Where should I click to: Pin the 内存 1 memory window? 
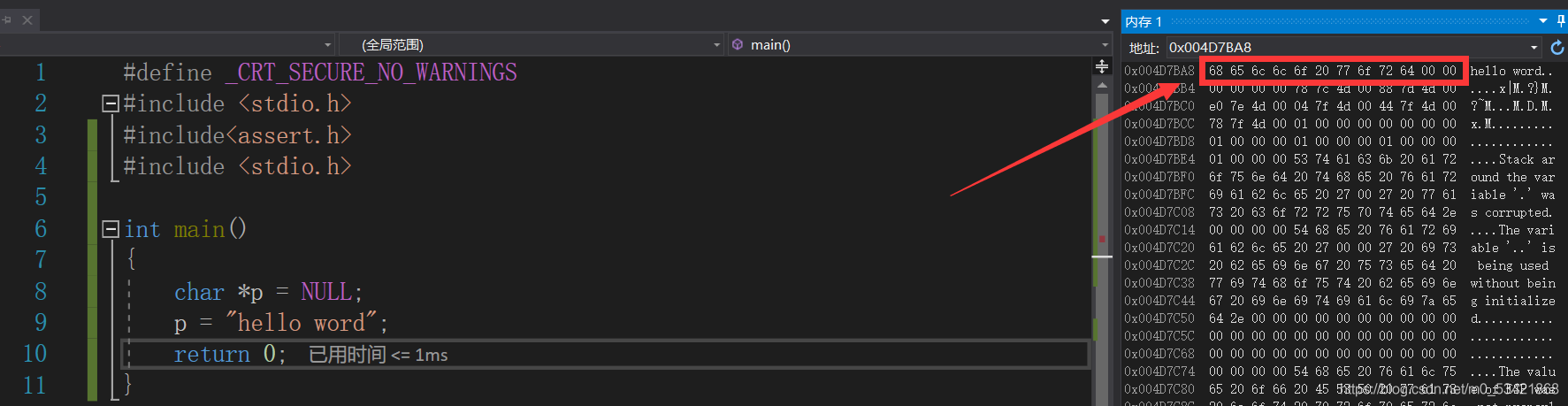1560,21
